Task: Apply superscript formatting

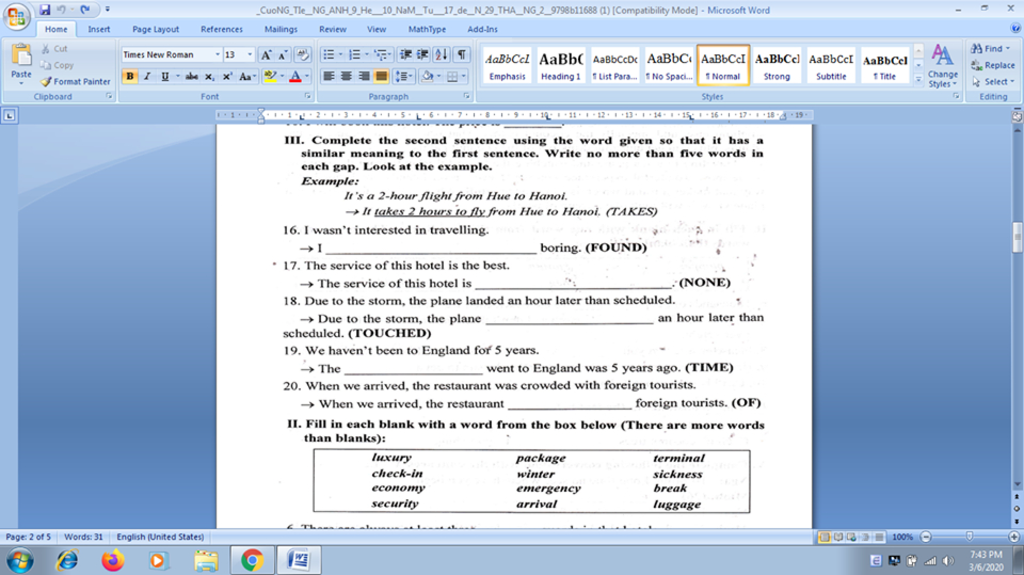Action: [227, 76]
